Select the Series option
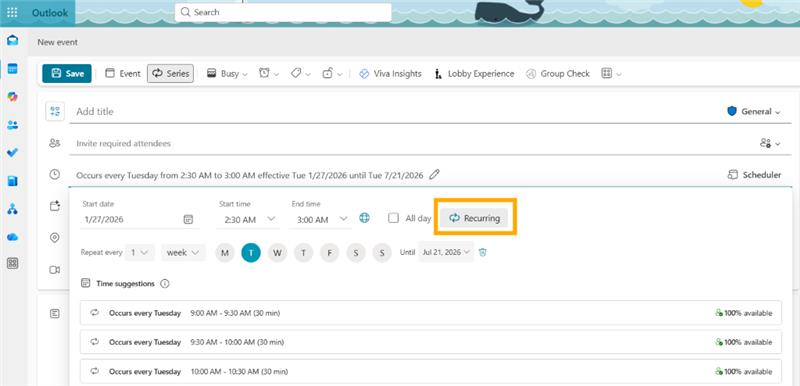 coord(170,73)
